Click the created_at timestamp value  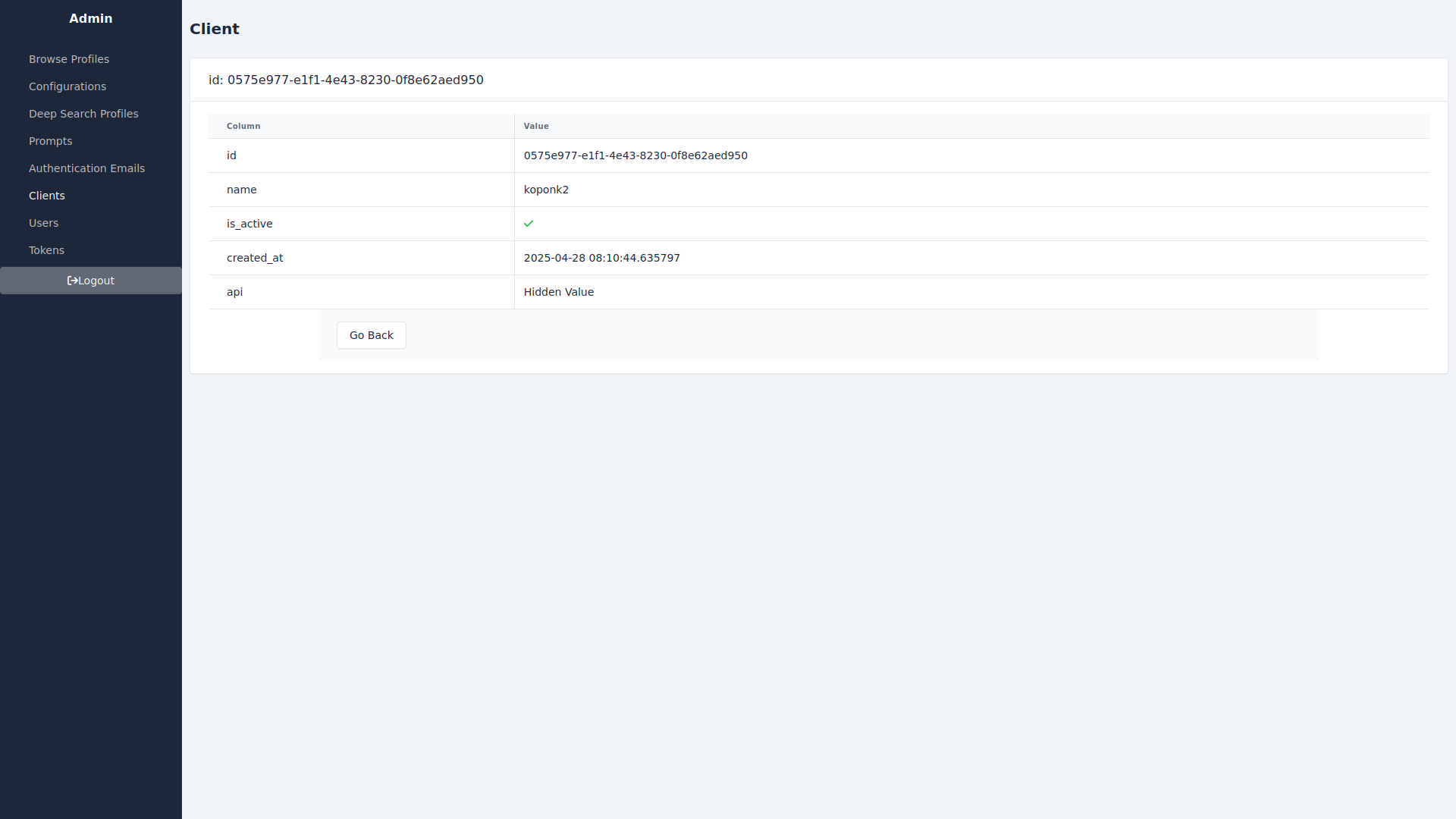click(x=601, y=258)
